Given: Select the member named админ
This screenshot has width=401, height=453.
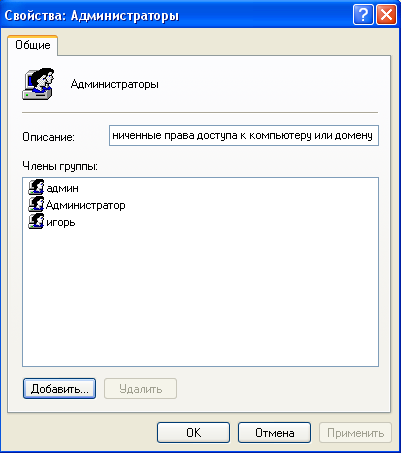Looking at the screenshot, I should click(x=63, y=188).
